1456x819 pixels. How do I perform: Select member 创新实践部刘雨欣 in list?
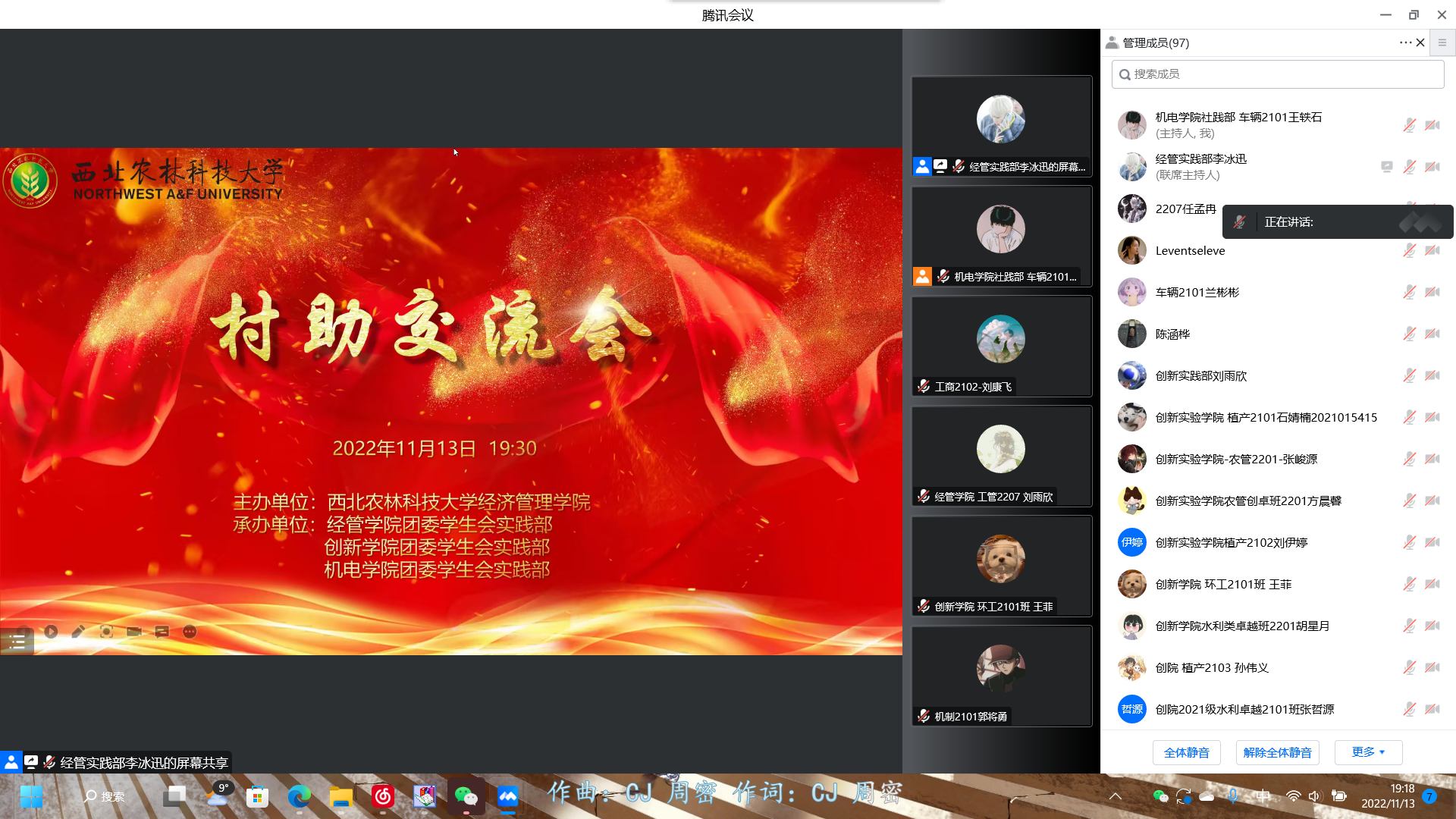pyautogui.click(x=1200, y=375)
